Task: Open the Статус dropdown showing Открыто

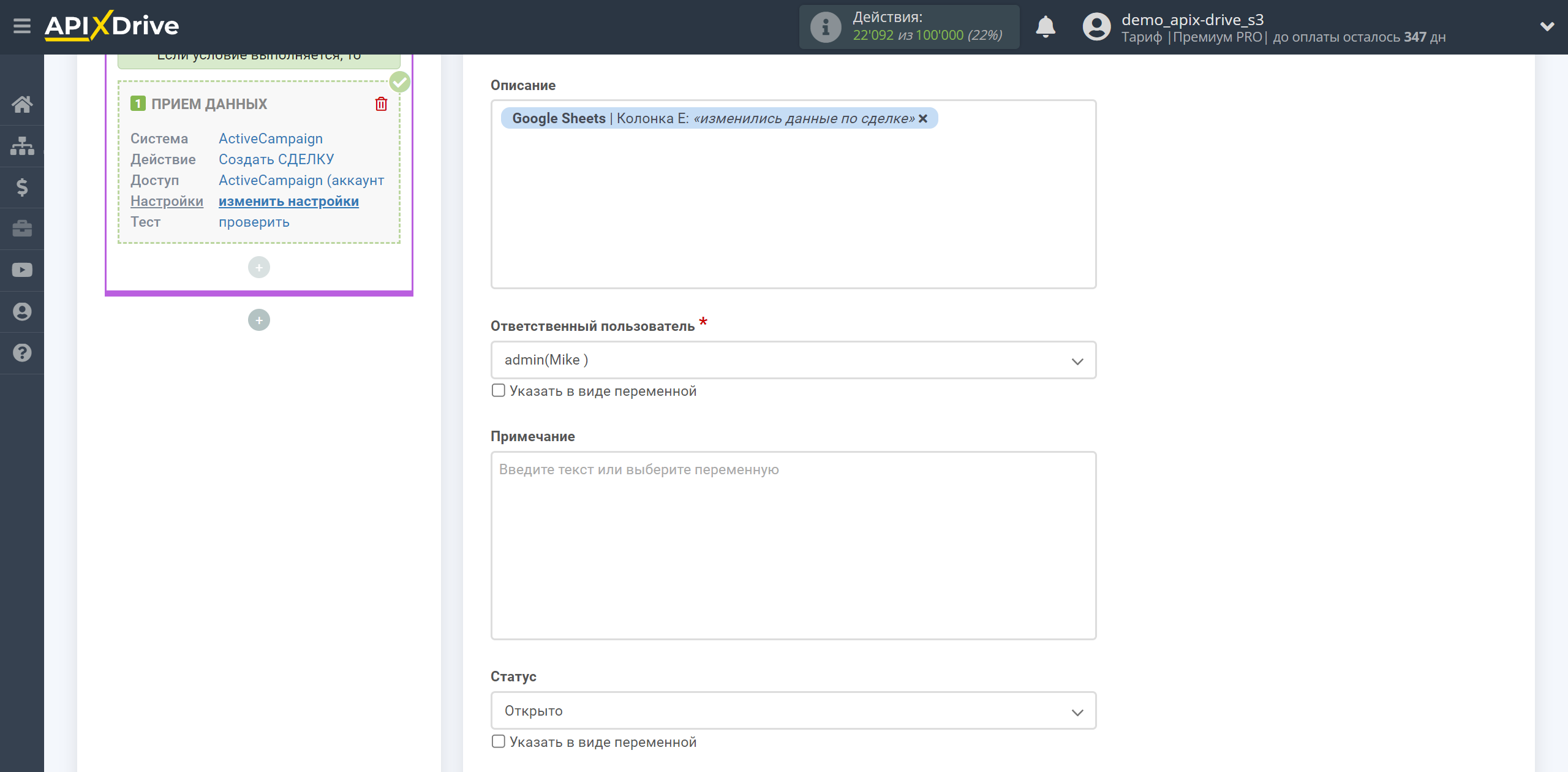Action: (x=793, y=711)
